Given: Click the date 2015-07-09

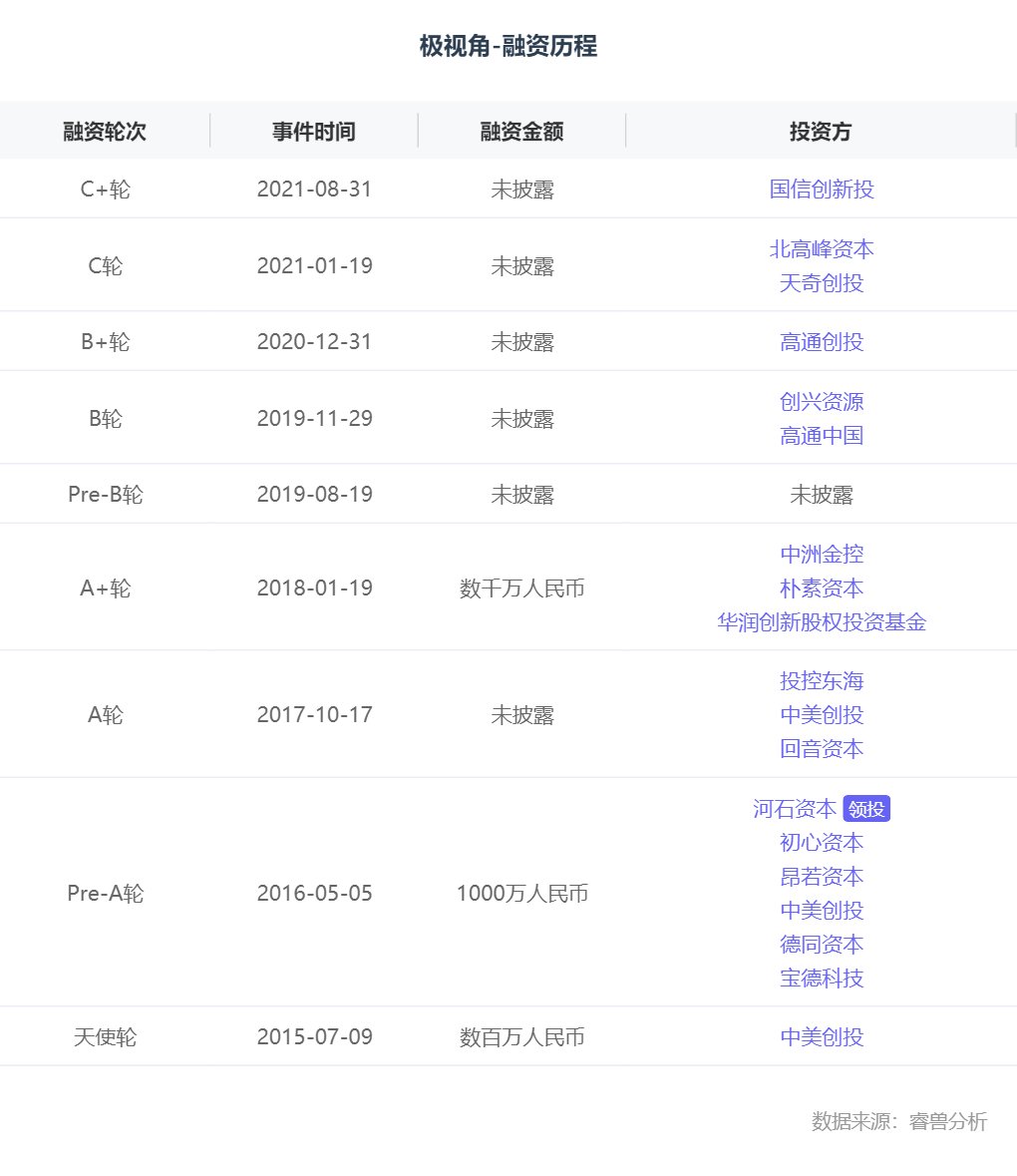Looking at the screenshot, I should pyautogui.click(x=314, y=1037).
